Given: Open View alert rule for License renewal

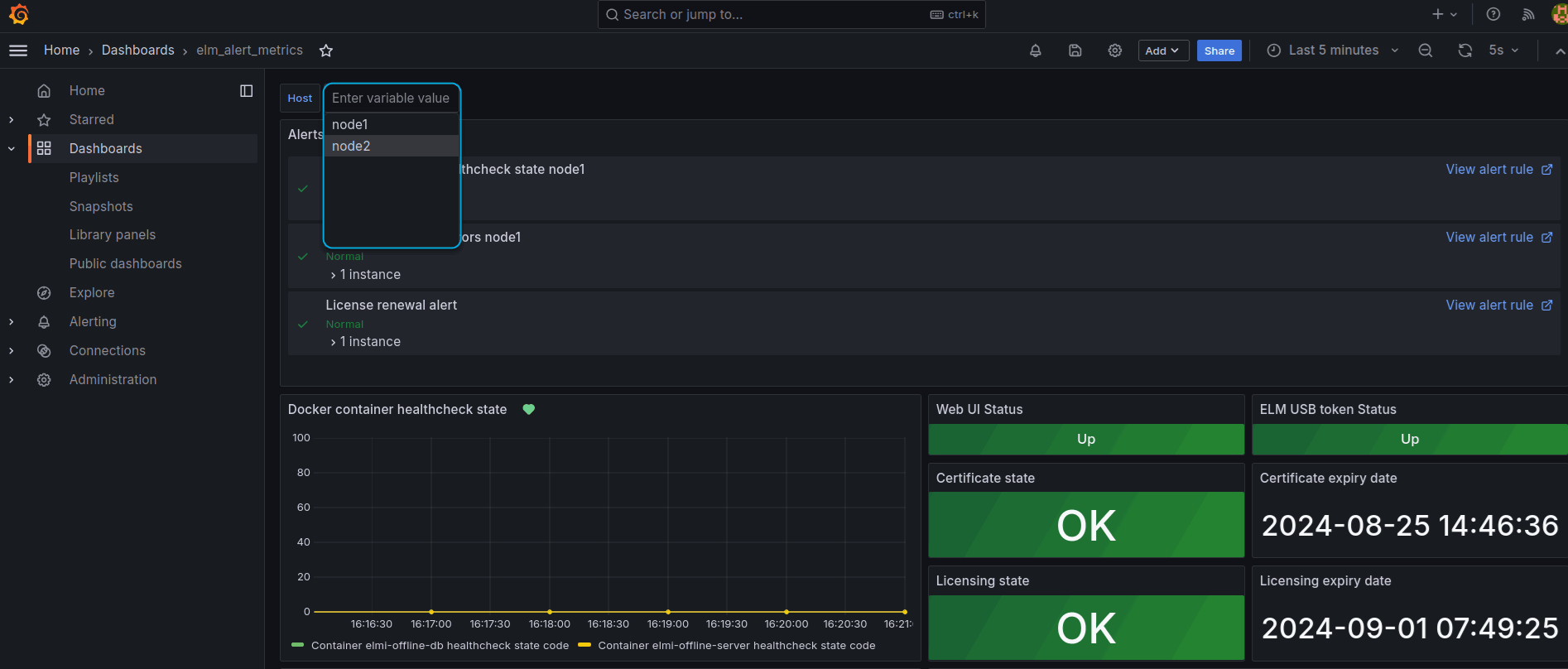Looking at the screenshot, I should (x=1499, y=305).
